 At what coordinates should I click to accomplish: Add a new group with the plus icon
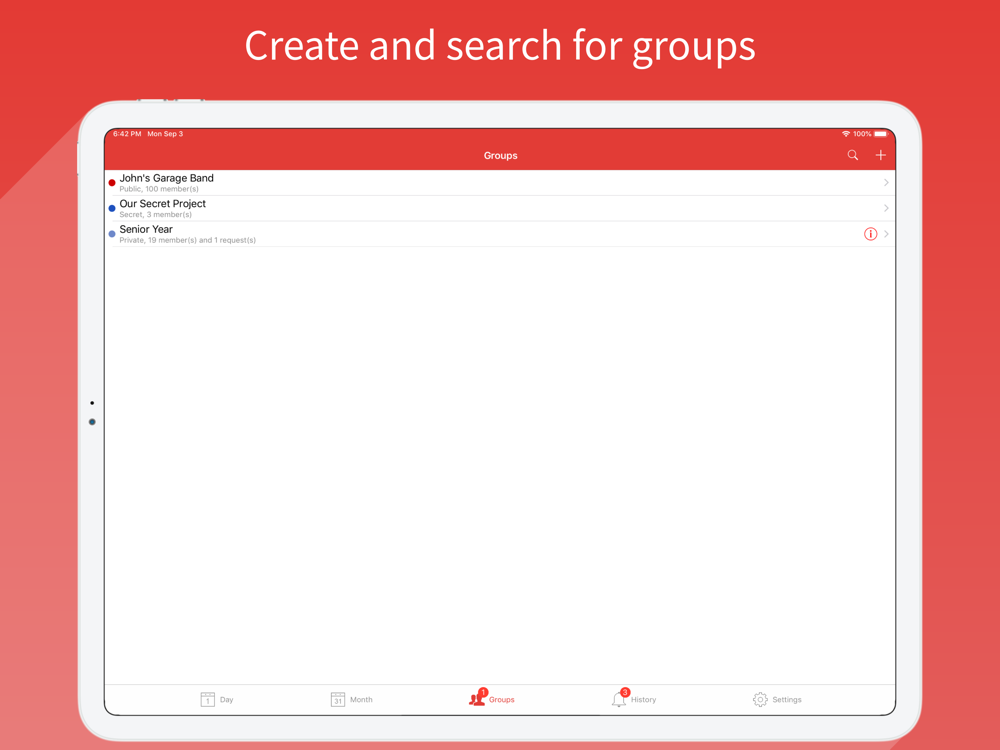(x=880, y=155)
